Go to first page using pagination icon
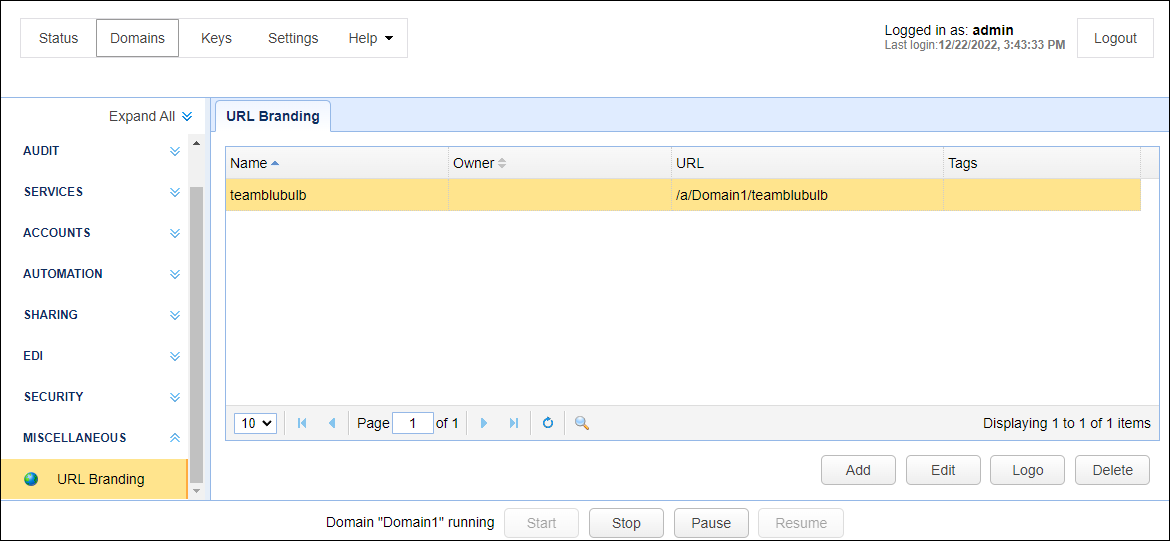The width and height of the screenshot is (1170, 541). (302, 423)
